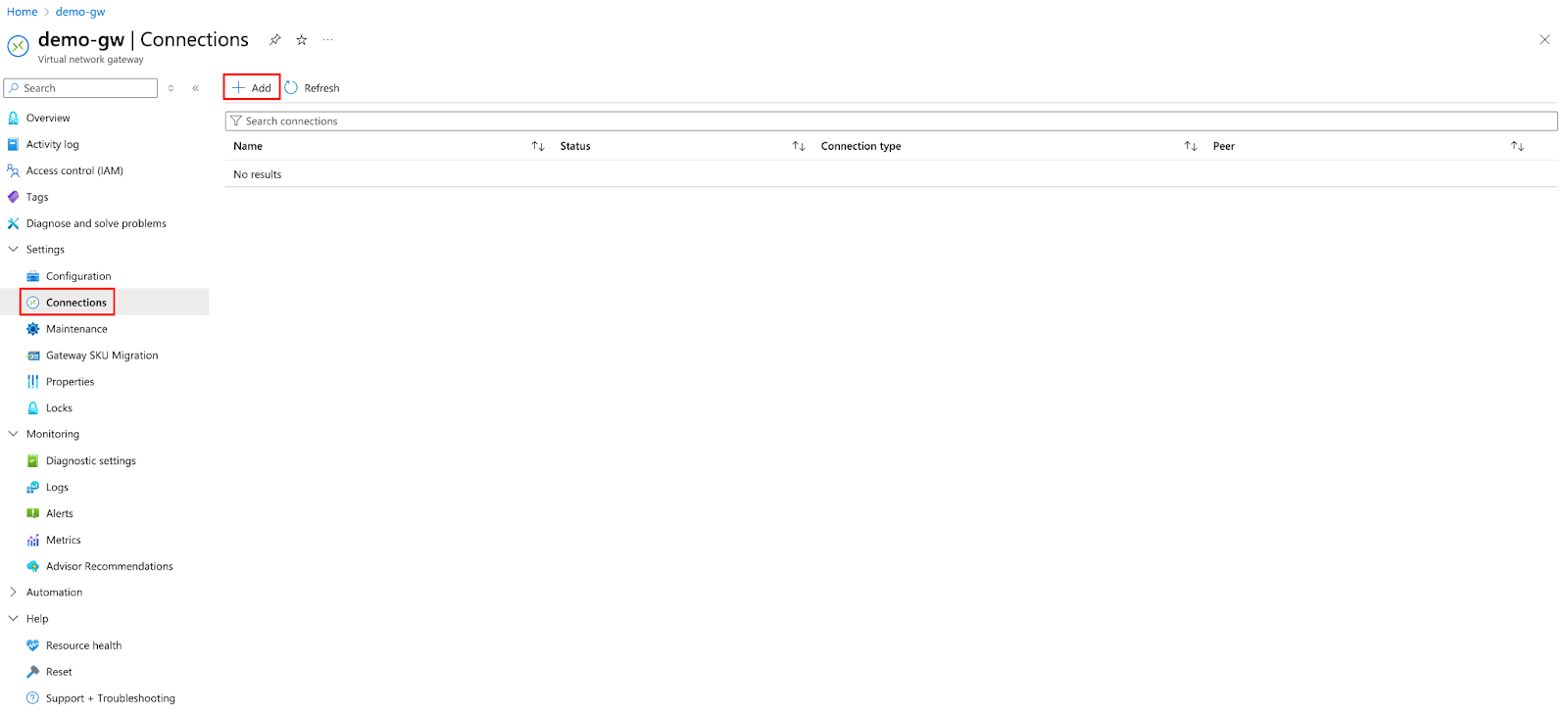Collapse the Help section
Viewport: 1568px width, 715px height.
13,619
